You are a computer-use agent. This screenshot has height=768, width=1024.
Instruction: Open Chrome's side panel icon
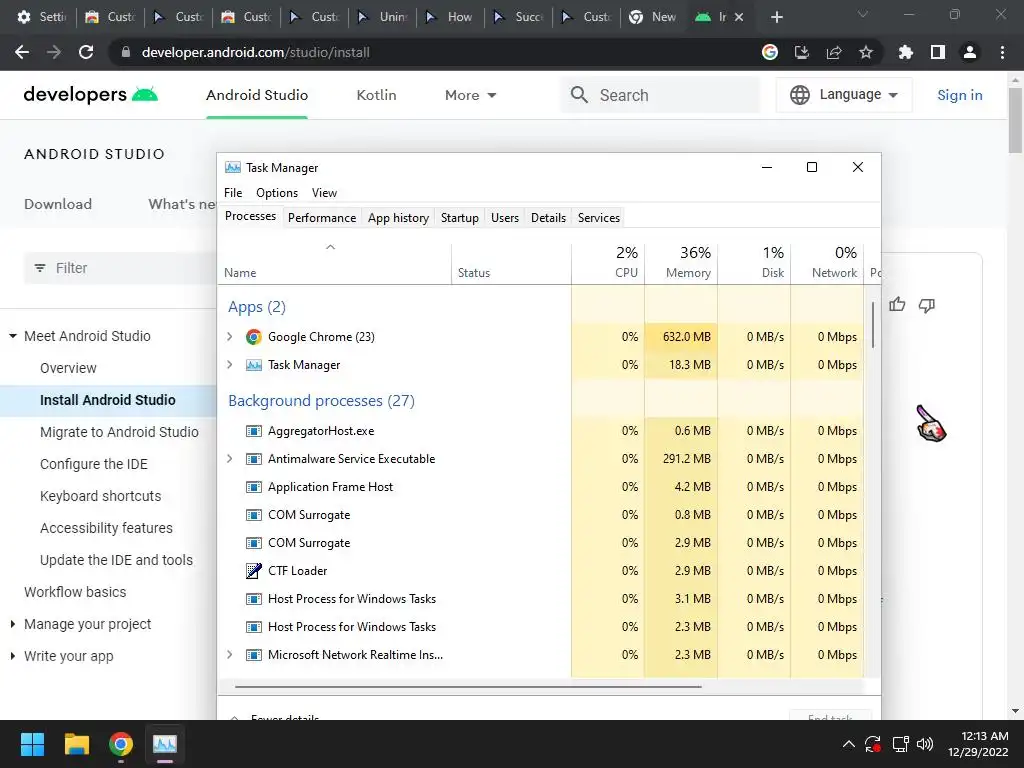pyautogui.click(x=938, y=52)
